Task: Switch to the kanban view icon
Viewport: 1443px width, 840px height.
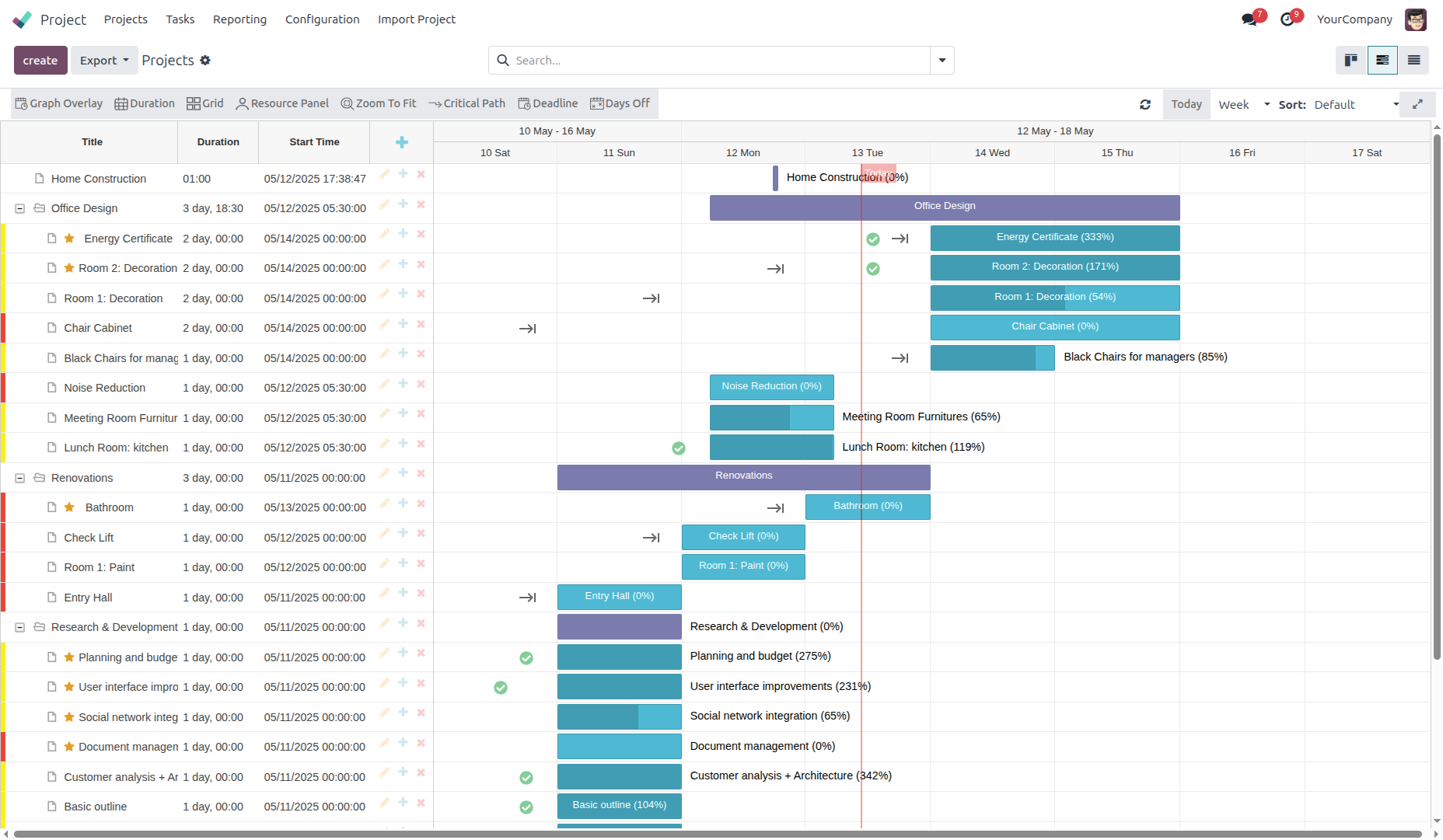Action: click(1351, 61)
